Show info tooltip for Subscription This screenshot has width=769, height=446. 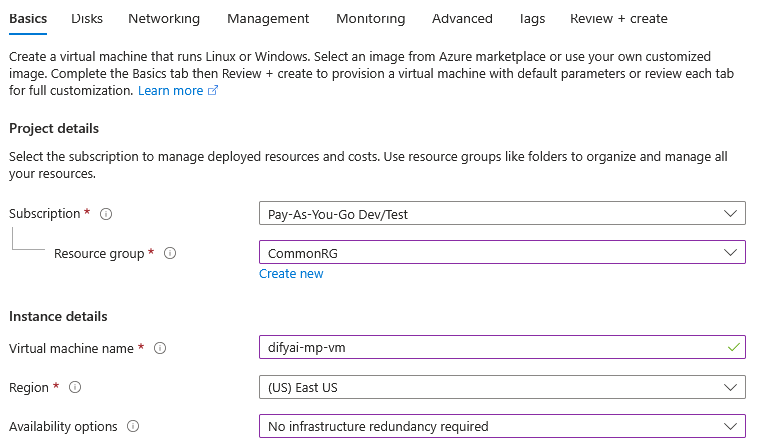[x=106, y=214]
